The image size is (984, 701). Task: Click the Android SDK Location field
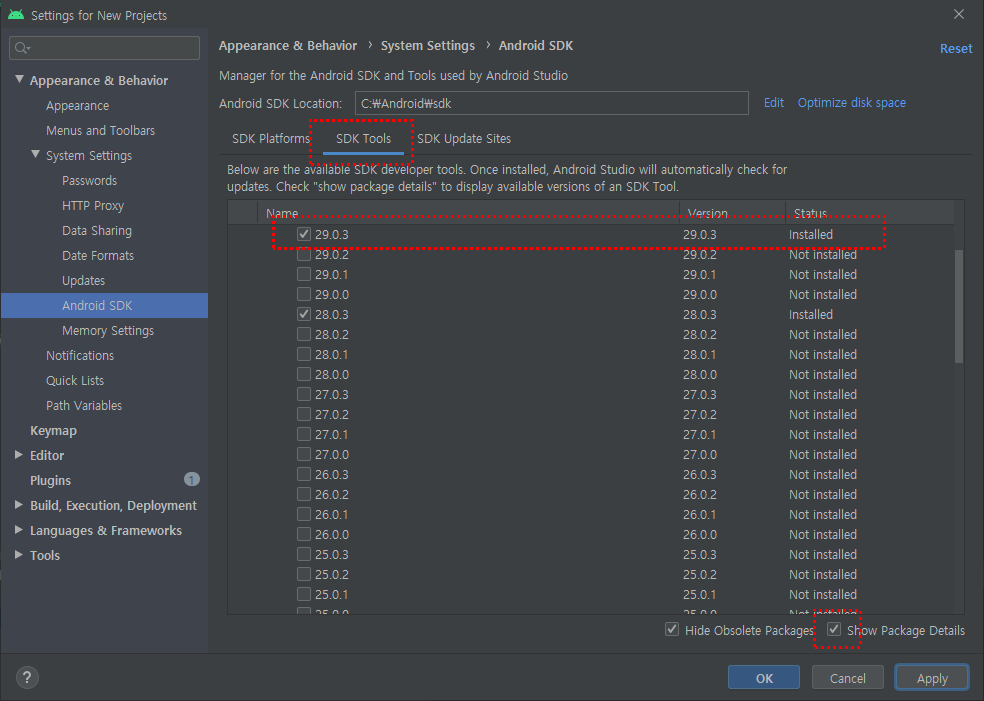[x=552, y=103]
